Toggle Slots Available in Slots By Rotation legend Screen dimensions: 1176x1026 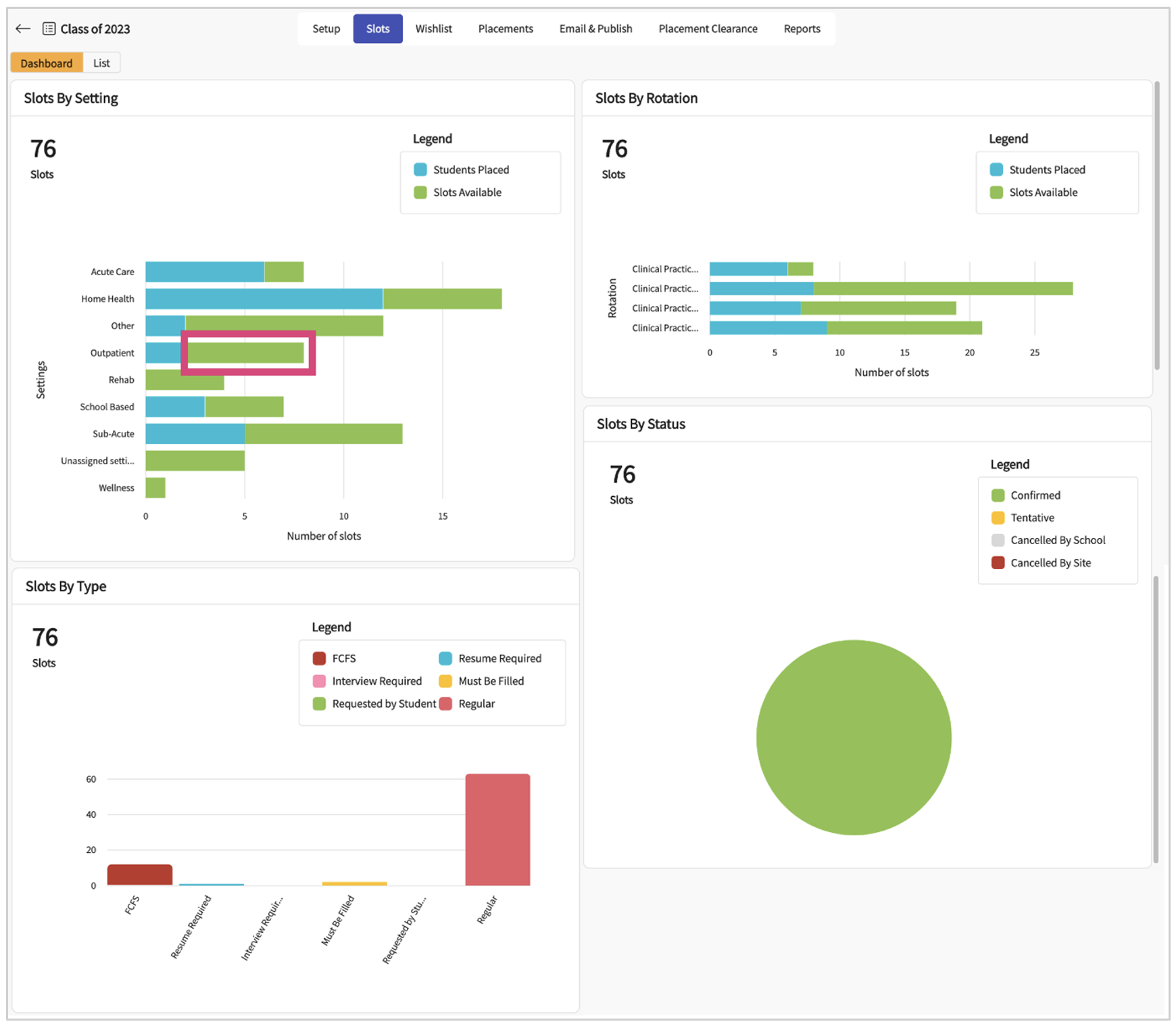(996, 193)
